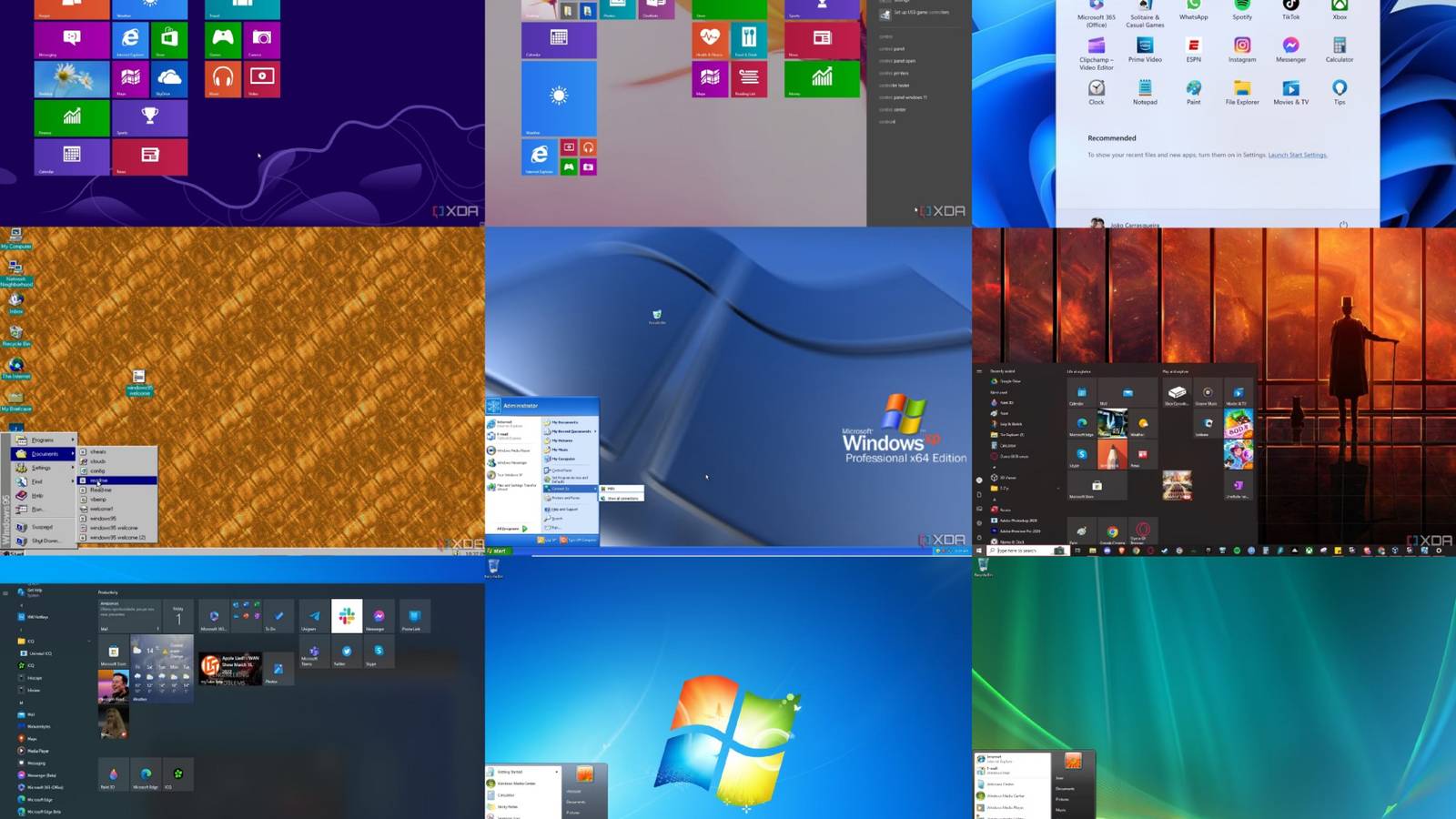Click the Launch Start Settings link
Image resolution: width=1456 pixels, height=819 pixels.
pos(1299,155)
